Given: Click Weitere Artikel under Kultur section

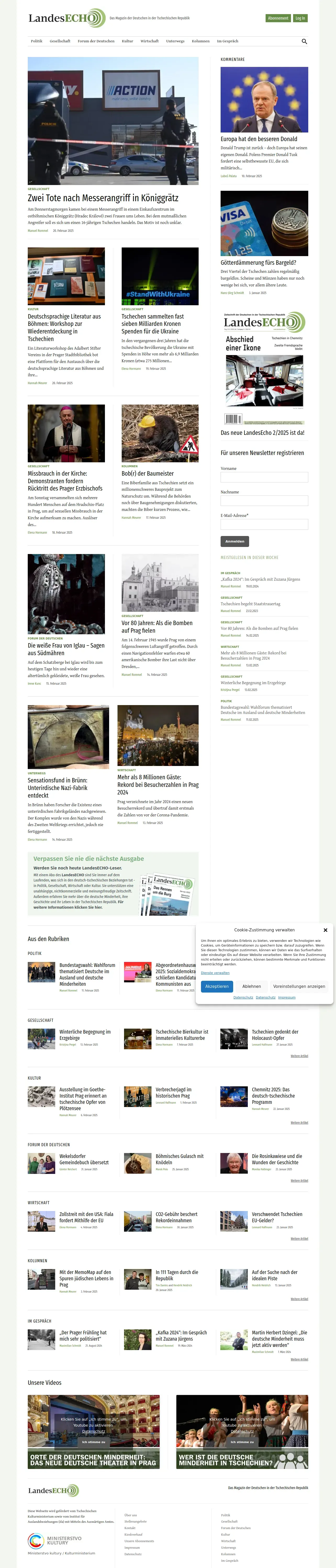Looking at the screenshot, I should click(x=299, y=1122).
